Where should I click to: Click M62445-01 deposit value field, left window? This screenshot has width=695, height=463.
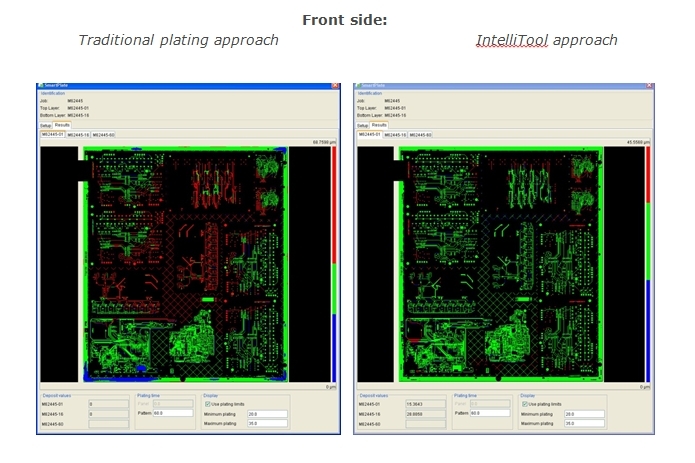point(109,404)
